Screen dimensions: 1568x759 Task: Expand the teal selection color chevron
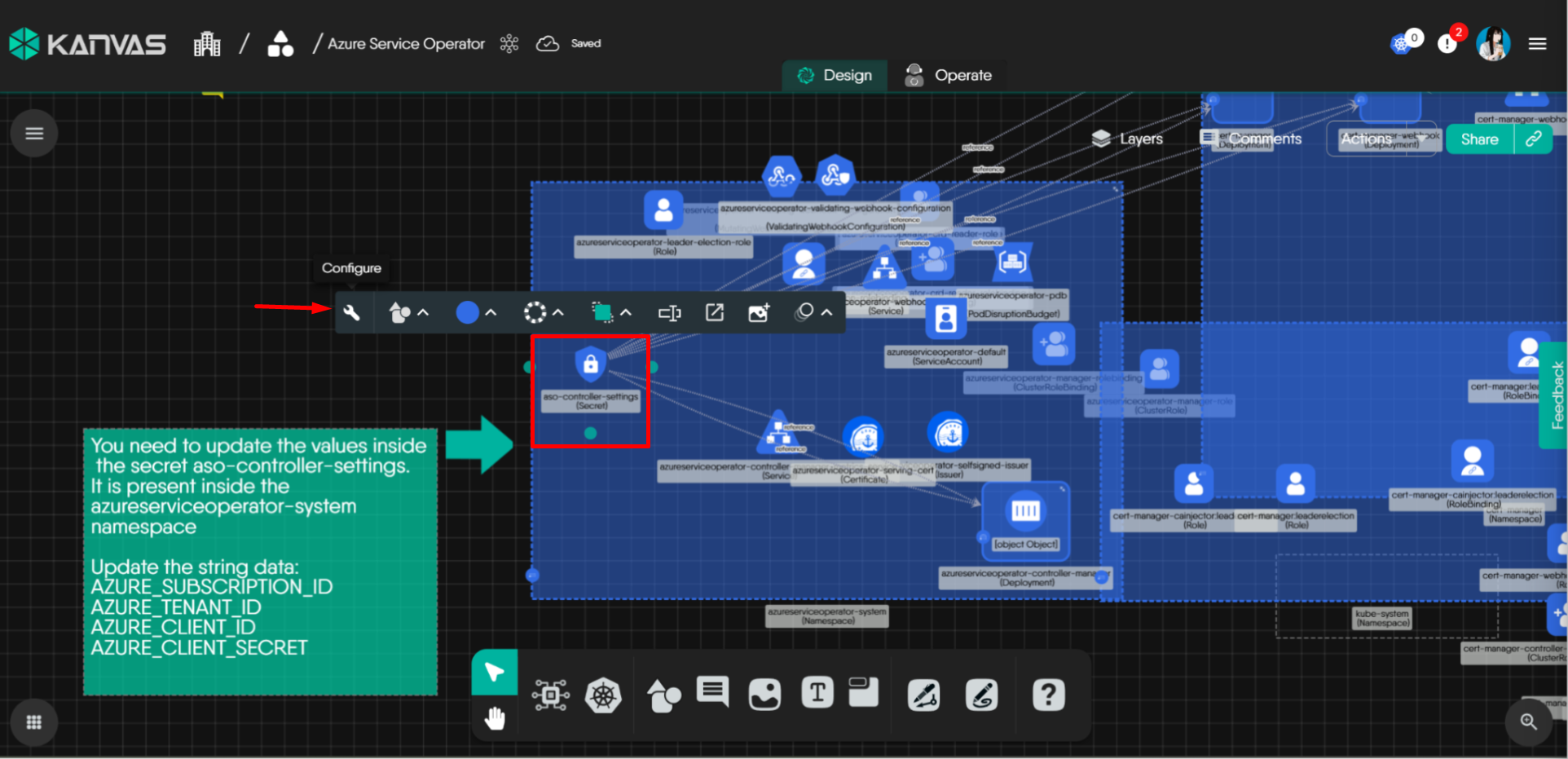(x=626, y=313)
